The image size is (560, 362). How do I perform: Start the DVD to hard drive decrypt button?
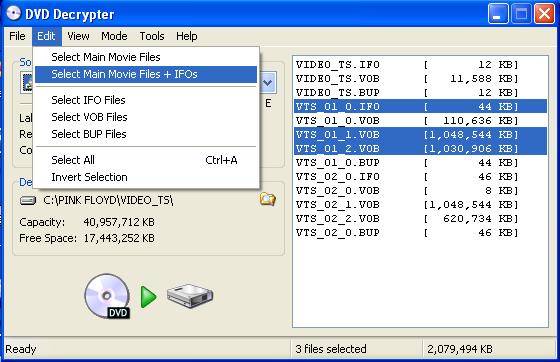coord(148,296)
